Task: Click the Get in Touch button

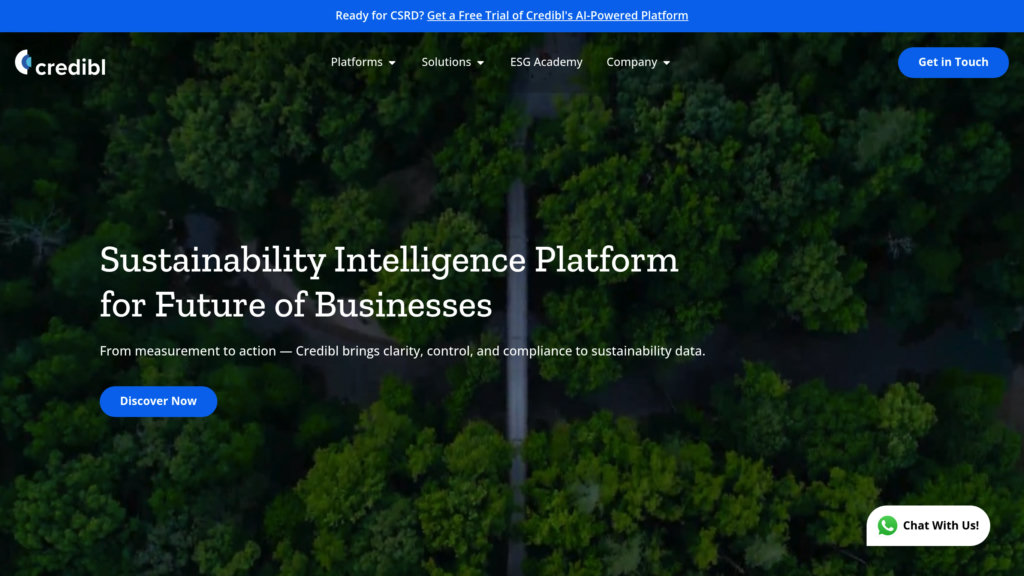Action: pos(952,62)
